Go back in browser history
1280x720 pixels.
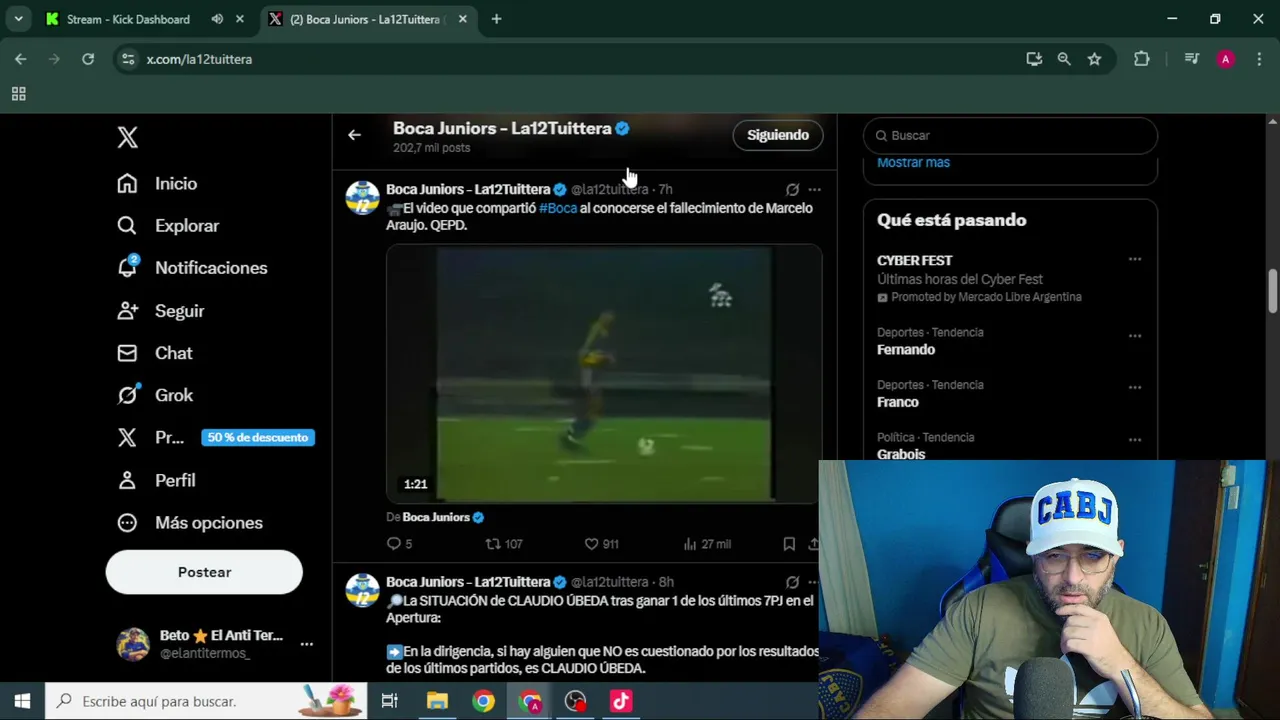21,59
